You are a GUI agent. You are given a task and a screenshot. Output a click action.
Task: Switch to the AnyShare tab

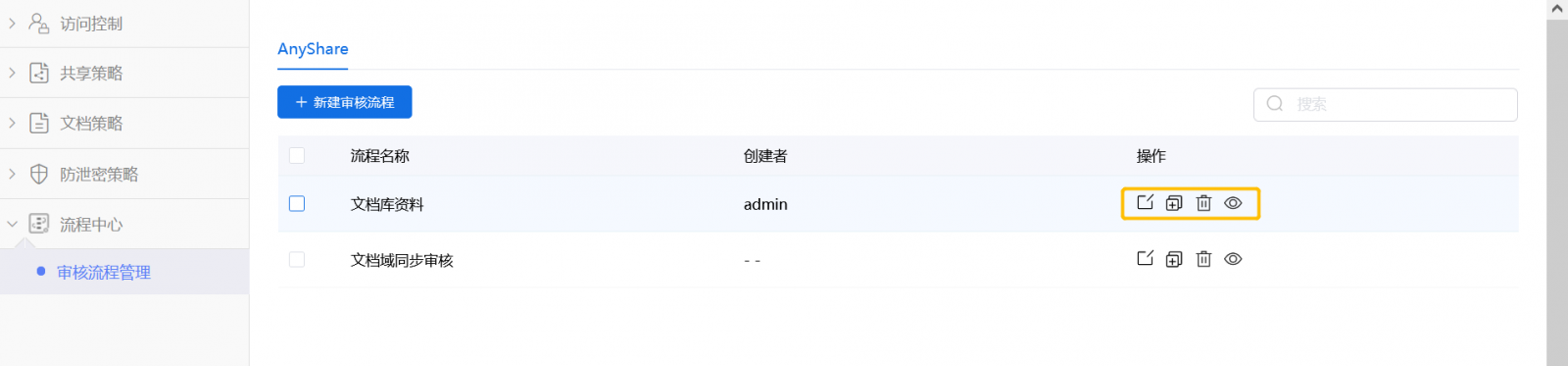coord(313,49)
